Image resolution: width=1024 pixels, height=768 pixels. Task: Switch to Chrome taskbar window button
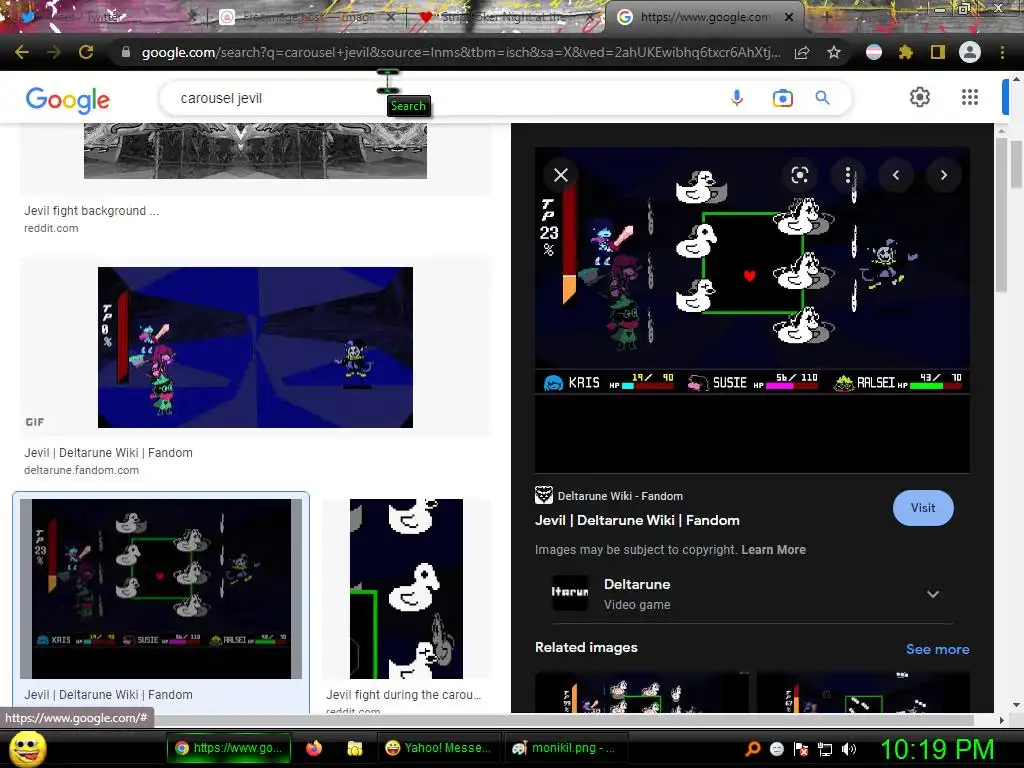229,748
